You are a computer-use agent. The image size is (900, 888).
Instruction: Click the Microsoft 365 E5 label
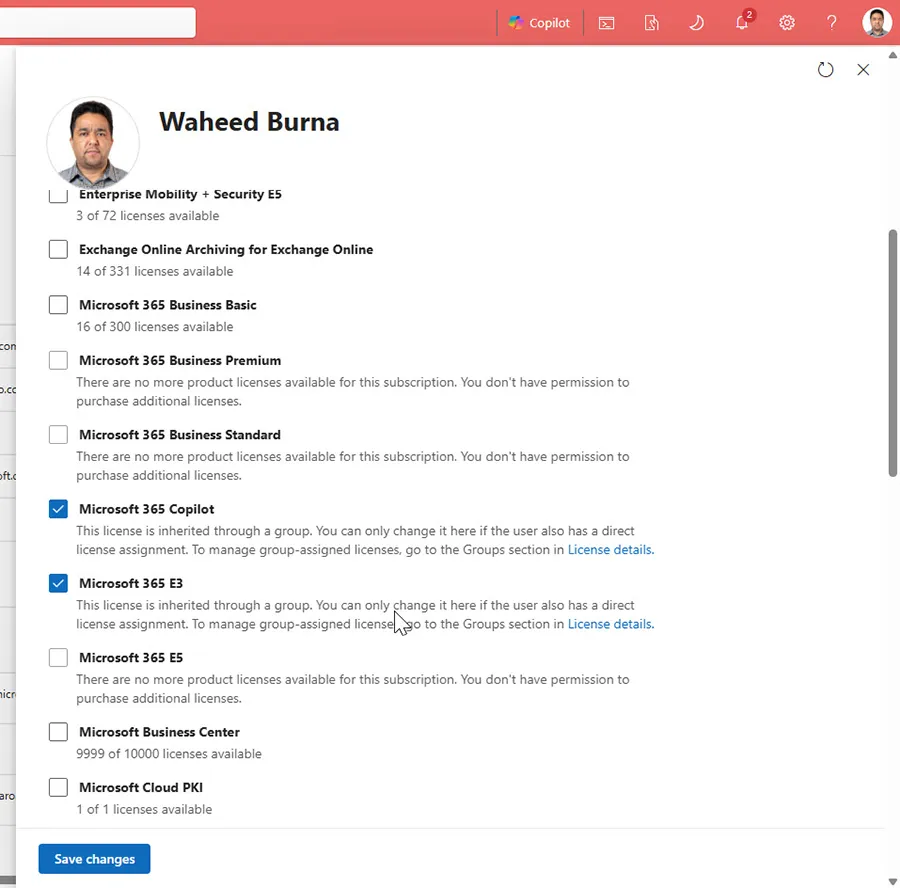tap(131, 658)
